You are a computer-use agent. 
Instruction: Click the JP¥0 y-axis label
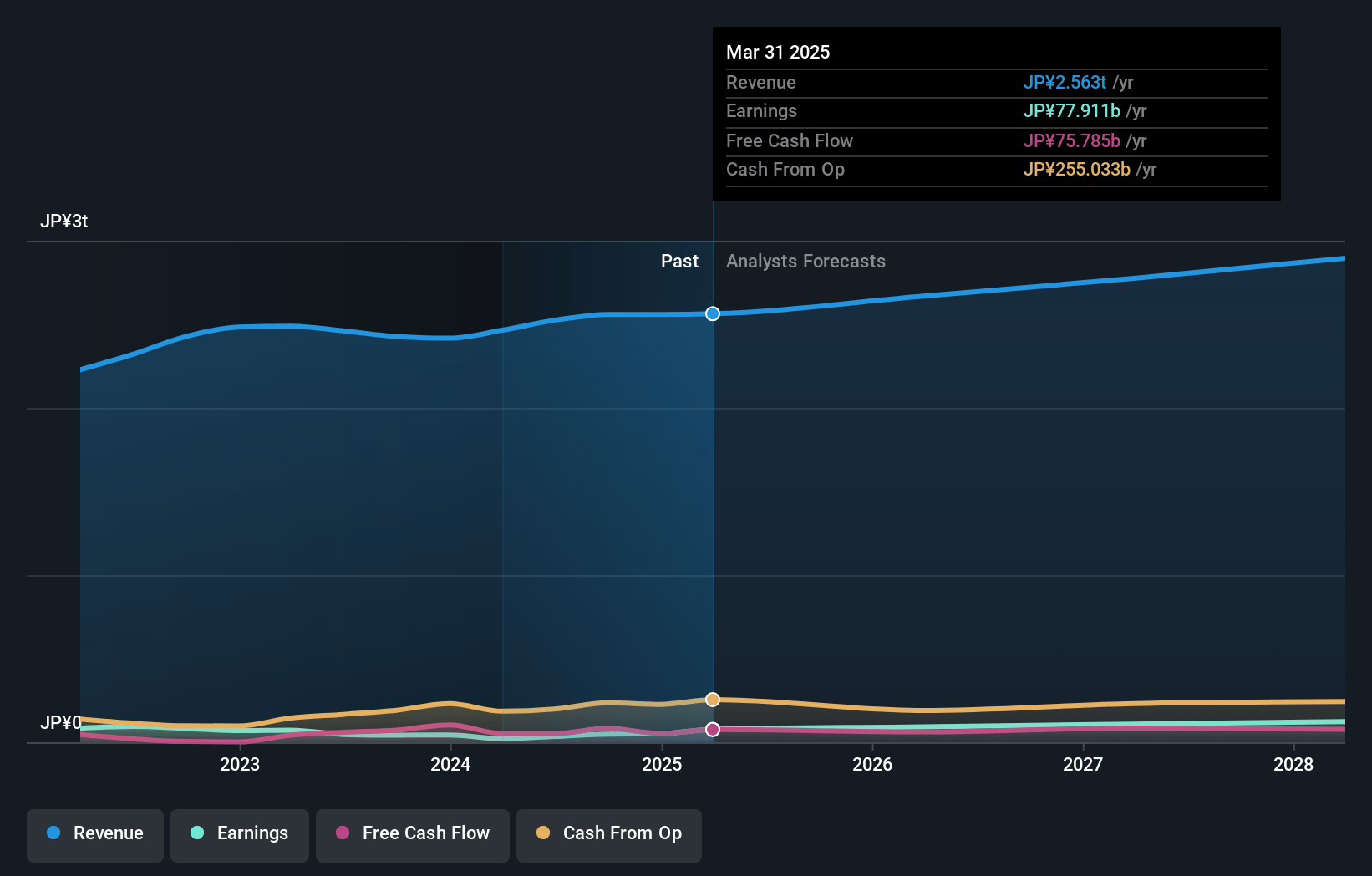coord(61,722)
